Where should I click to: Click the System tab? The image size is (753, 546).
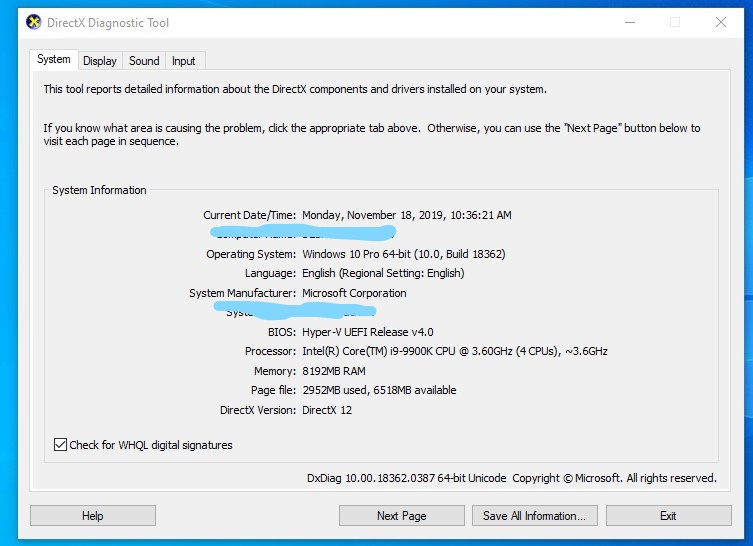(x=54, y=60)
